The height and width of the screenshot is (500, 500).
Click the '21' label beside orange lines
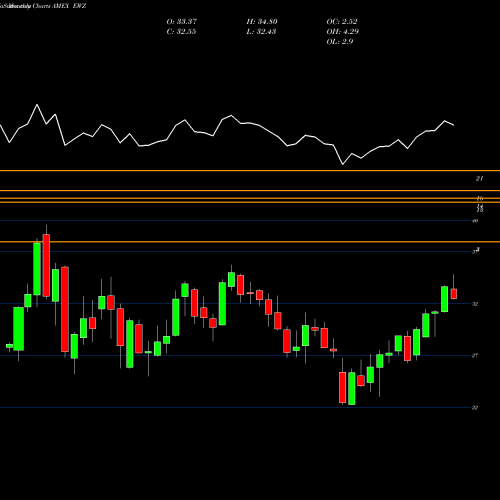(x=479, y=179)
